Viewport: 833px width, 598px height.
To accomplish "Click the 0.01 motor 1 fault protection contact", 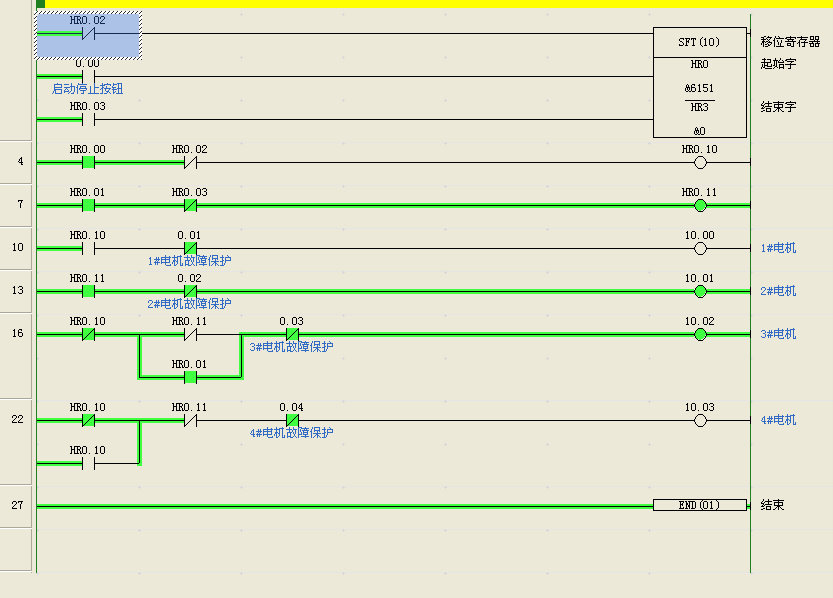I will [190, 249].
